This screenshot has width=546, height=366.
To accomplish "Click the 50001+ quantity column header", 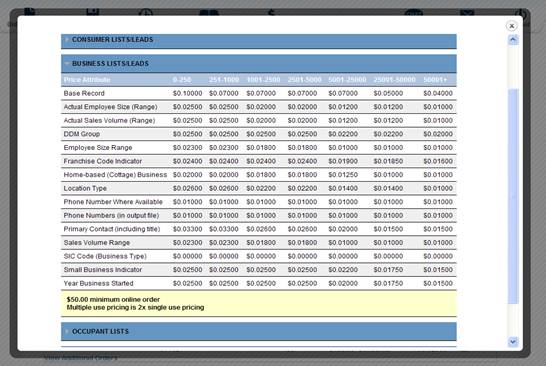I will pos(435,80).
